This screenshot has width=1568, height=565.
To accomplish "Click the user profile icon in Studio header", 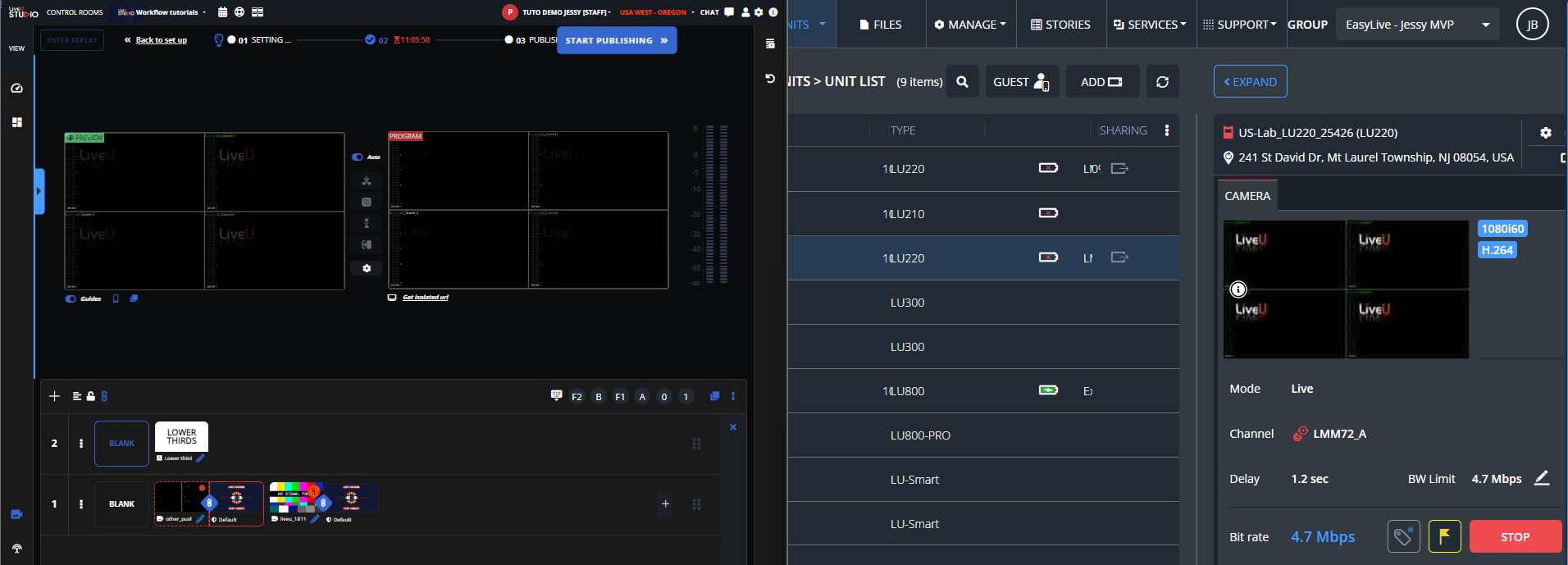I will point(745,12).
